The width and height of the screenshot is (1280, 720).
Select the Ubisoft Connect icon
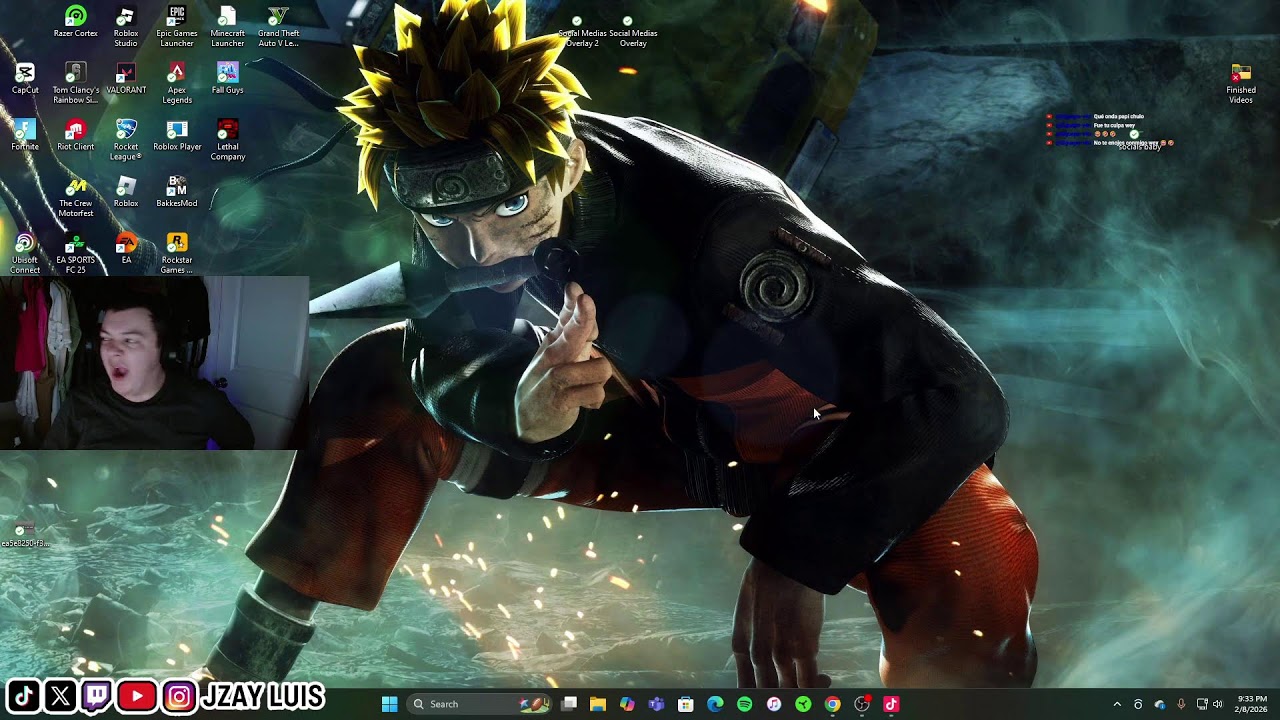25,254
